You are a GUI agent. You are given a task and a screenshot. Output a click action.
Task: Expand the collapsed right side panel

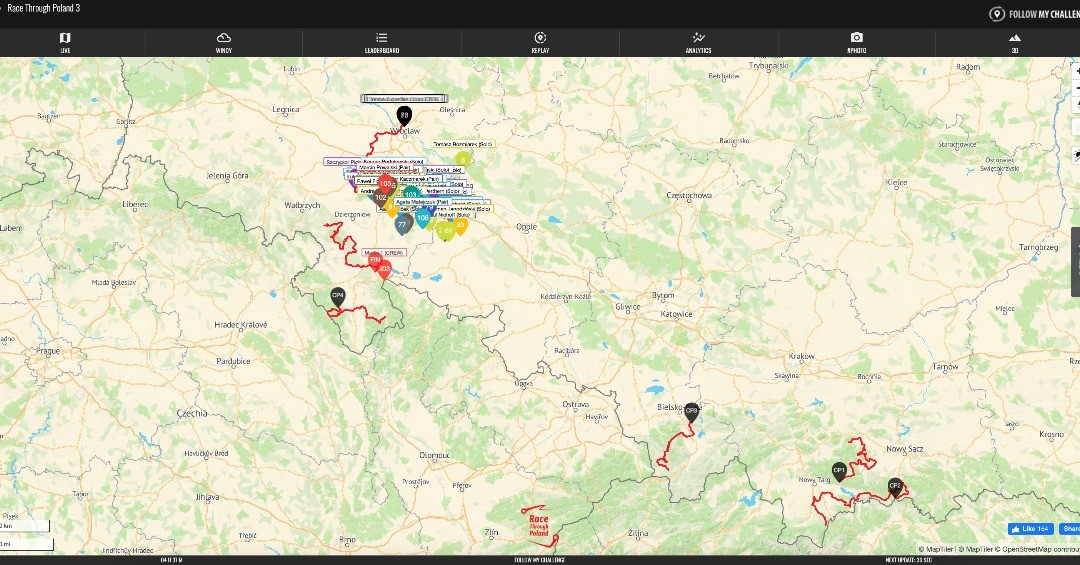coord(1075,262)
